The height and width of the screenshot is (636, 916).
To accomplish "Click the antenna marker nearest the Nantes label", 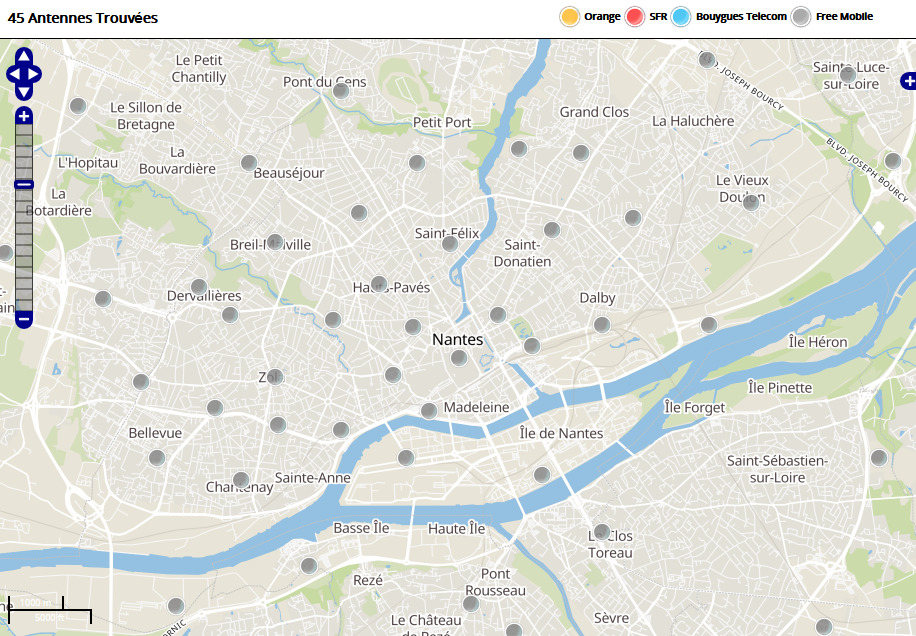I will pos(458,357).
